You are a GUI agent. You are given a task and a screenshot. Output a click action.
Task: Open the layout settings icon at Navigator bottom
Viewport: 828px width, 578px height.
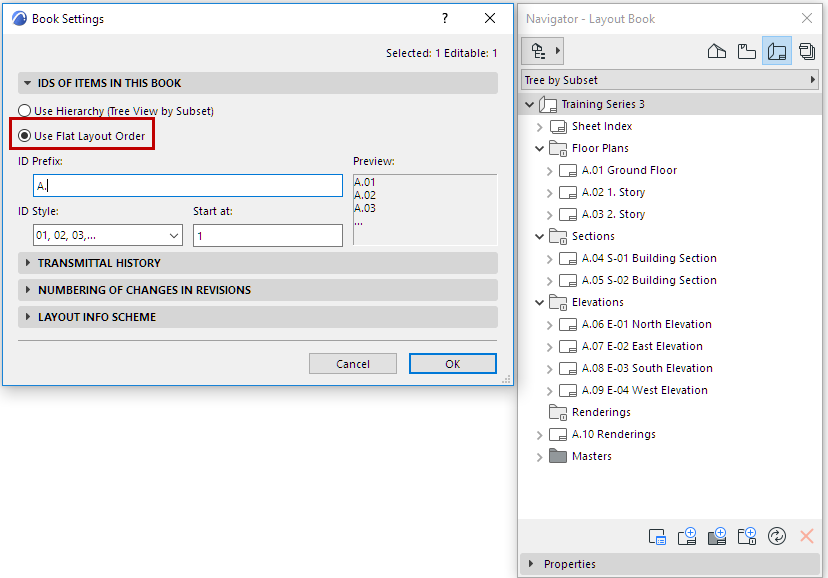click(657, 537)
